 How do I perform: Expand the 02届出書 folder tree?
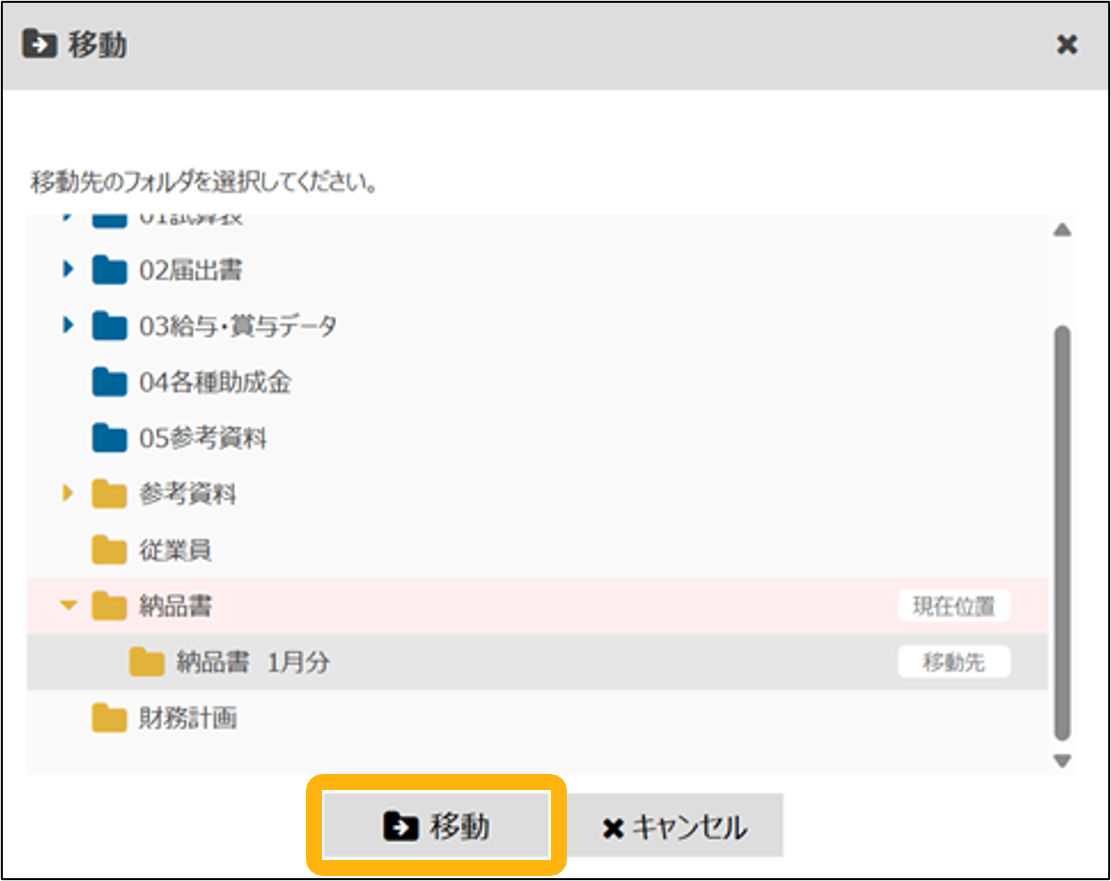pyautogui.click(x=68, y=269)
